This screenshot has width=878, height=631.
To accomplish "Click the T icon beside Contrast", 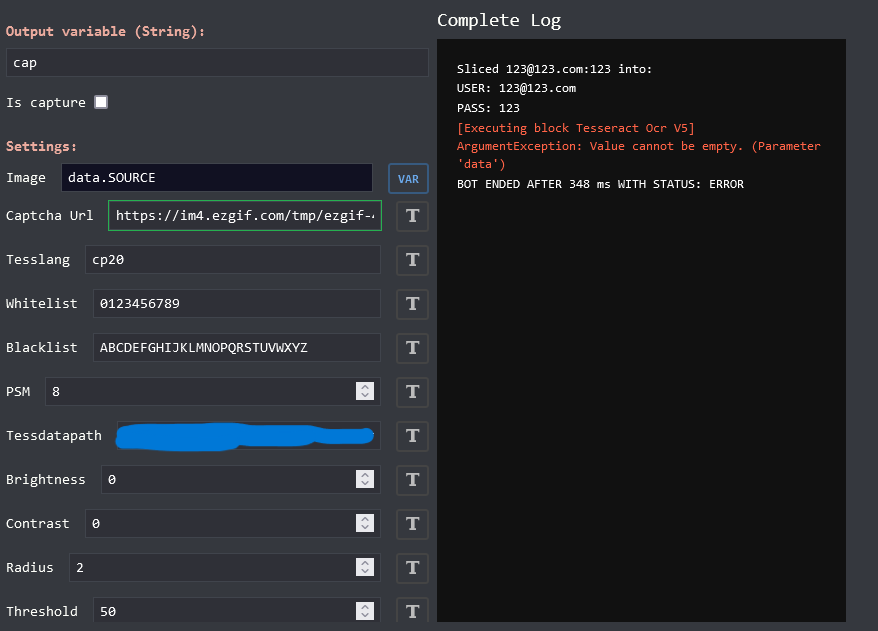I will click(x=412, y=524).
